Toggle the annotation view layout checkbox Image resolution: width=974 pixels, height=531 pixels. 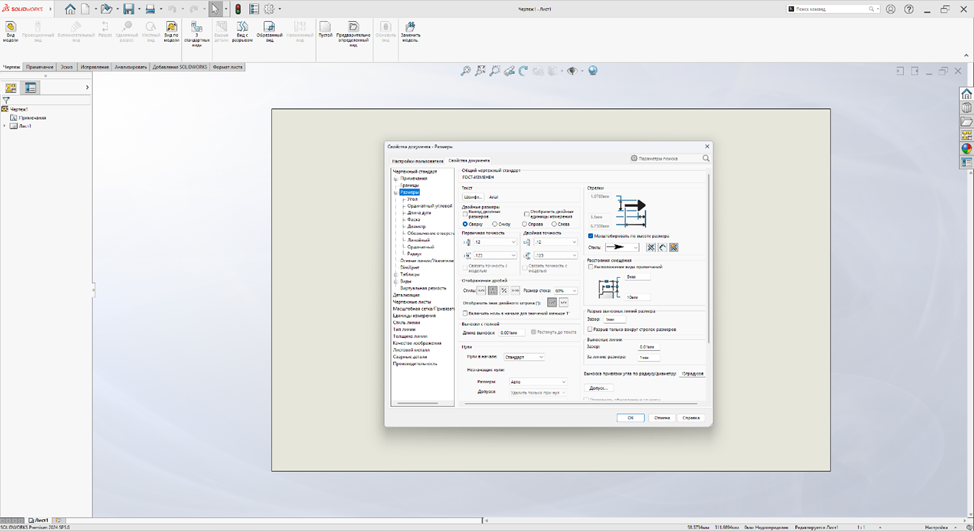(591, 267)
